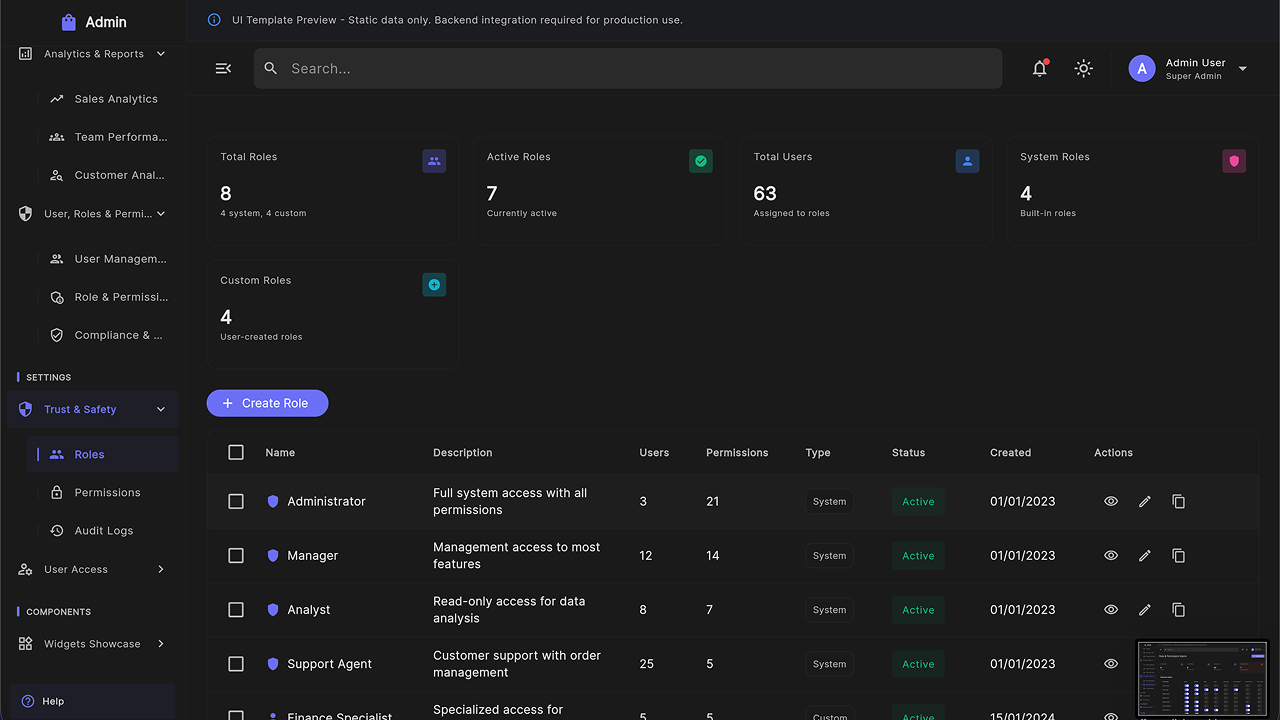Check the select-all checkbox in table header

tap(236, 453)
